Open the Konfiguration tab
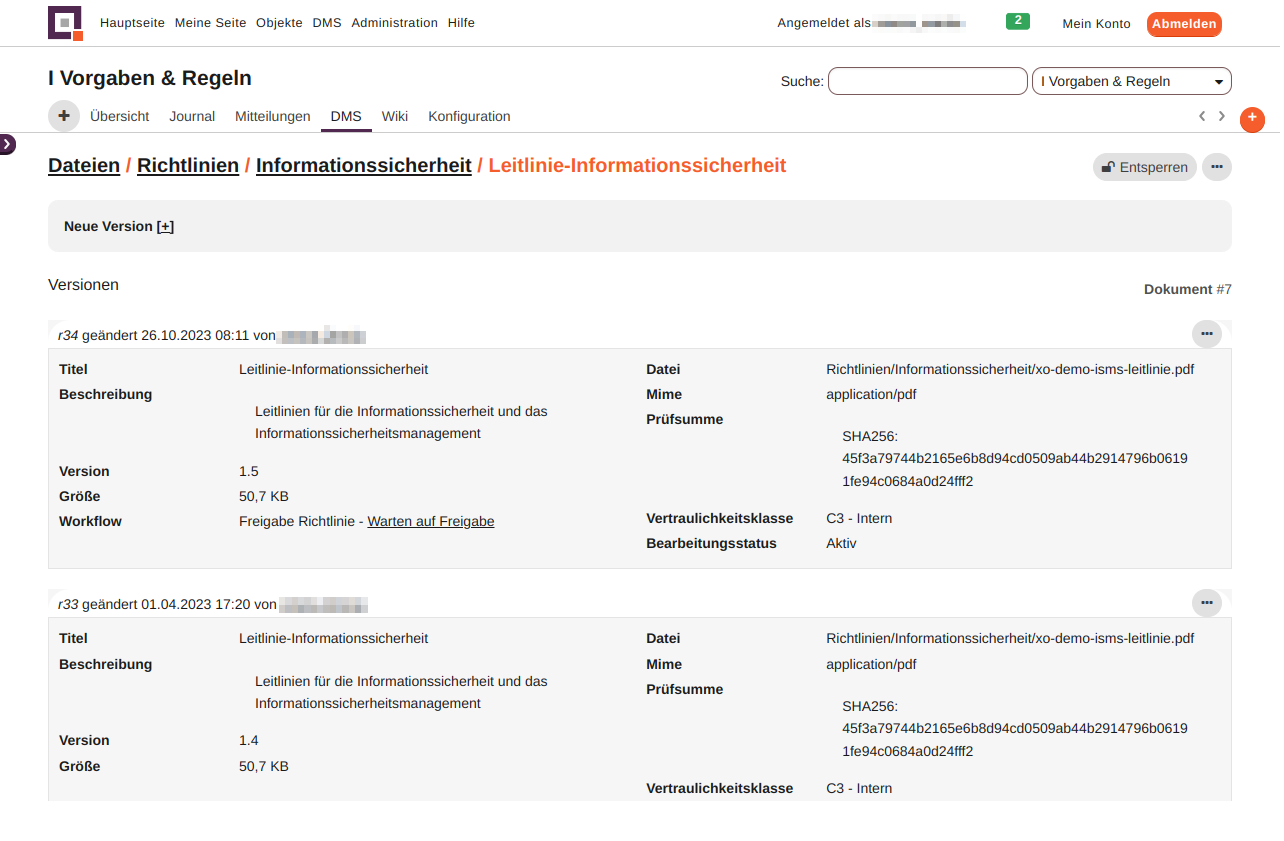This screenshot has height=841, width=1284. point(469,116)
